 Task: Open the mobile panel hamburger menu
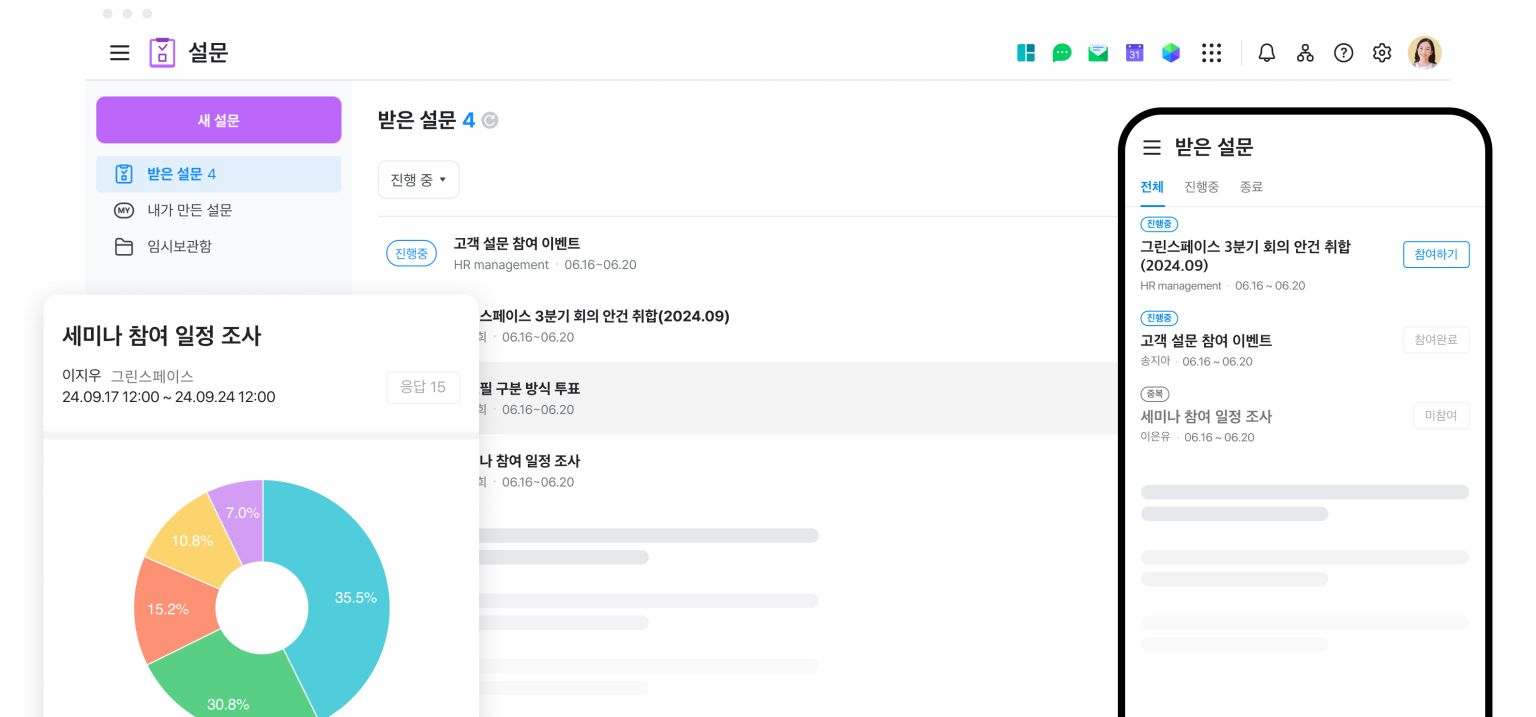(1152, 148)
